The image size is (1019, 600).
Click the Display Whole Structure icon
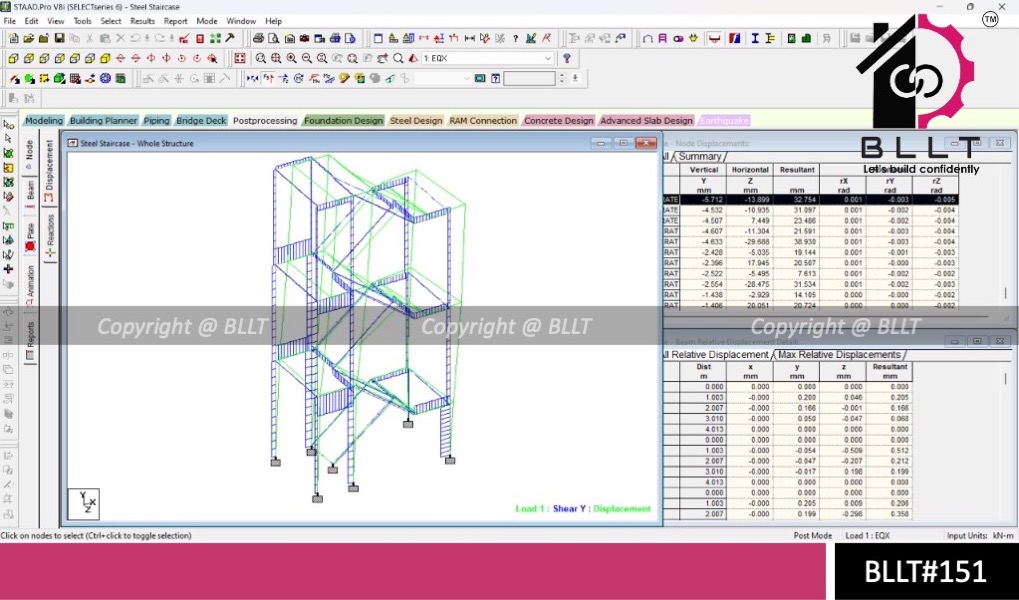[240, 59]
